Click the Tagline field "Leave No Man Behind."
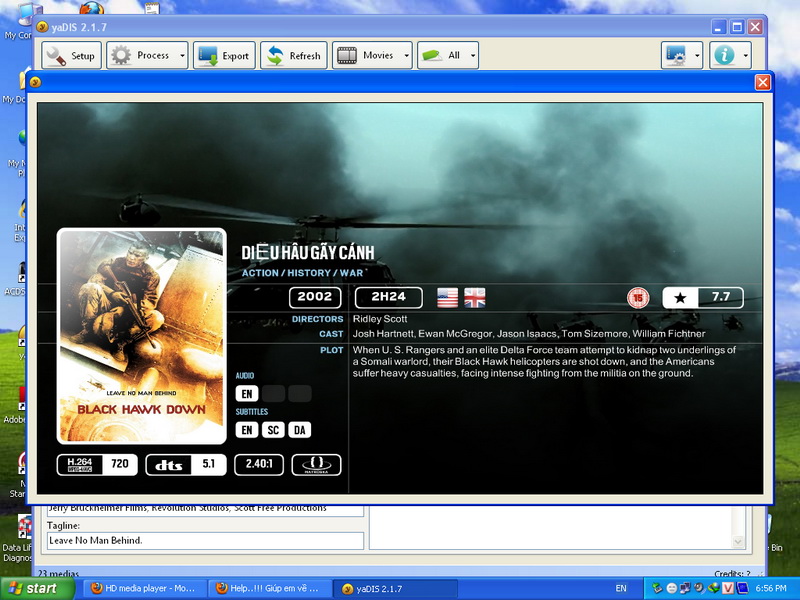The image size is (800, 600). pyautogui.click(x=205, y=540)
